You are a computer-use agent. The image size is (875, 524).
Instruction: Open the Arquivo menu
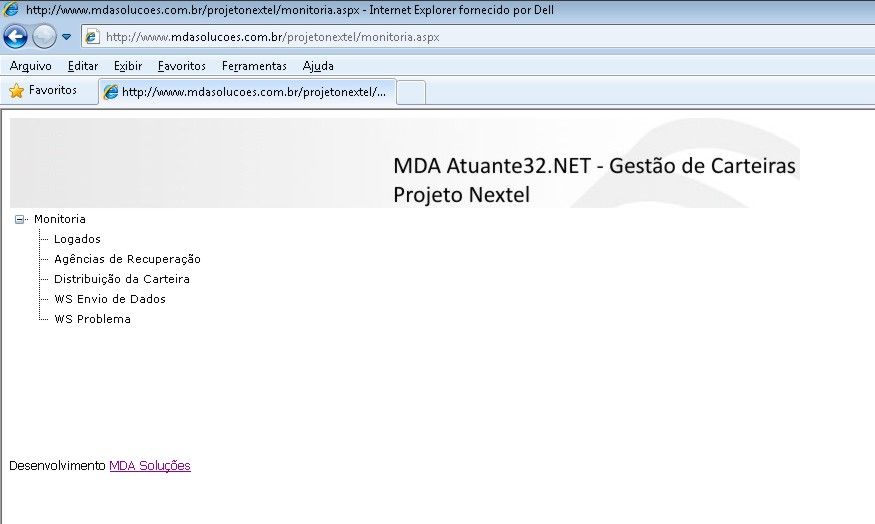point(31,66)
